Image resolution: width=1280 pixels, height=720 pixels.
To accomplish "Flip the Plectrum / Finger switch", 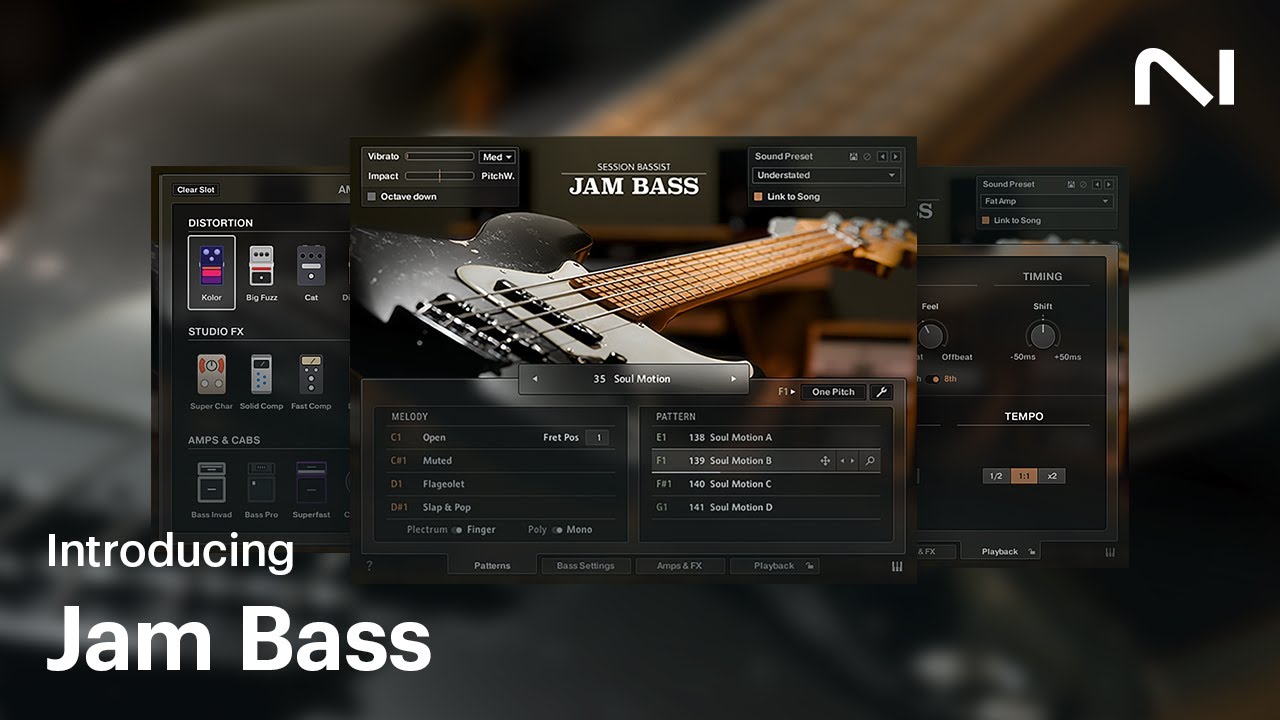I will (457, 530).
